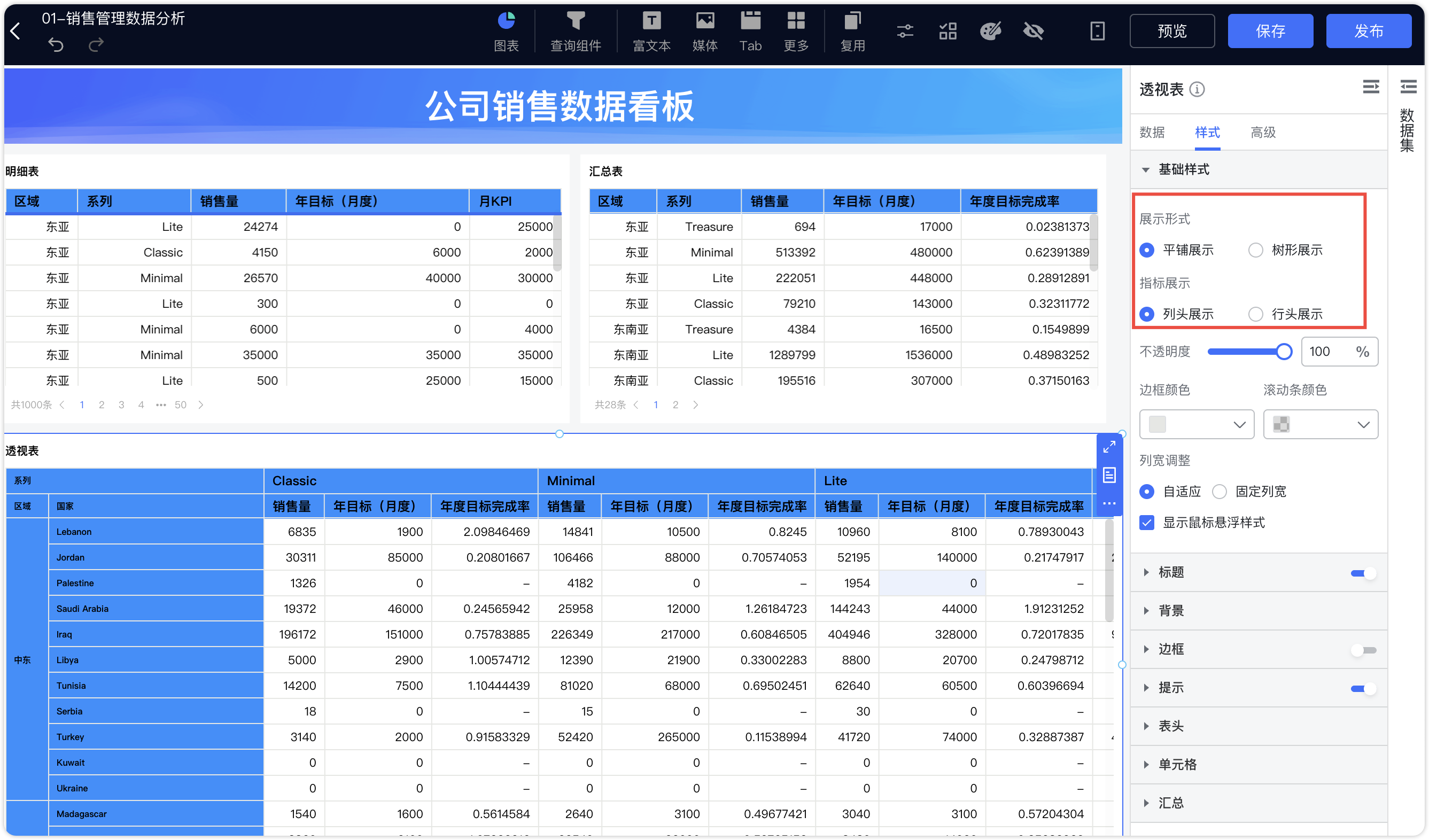The height and width of the screenshot is (840, 1429).
Task: Click the 不透明度 value input field
Action: tap(1339, 352)
